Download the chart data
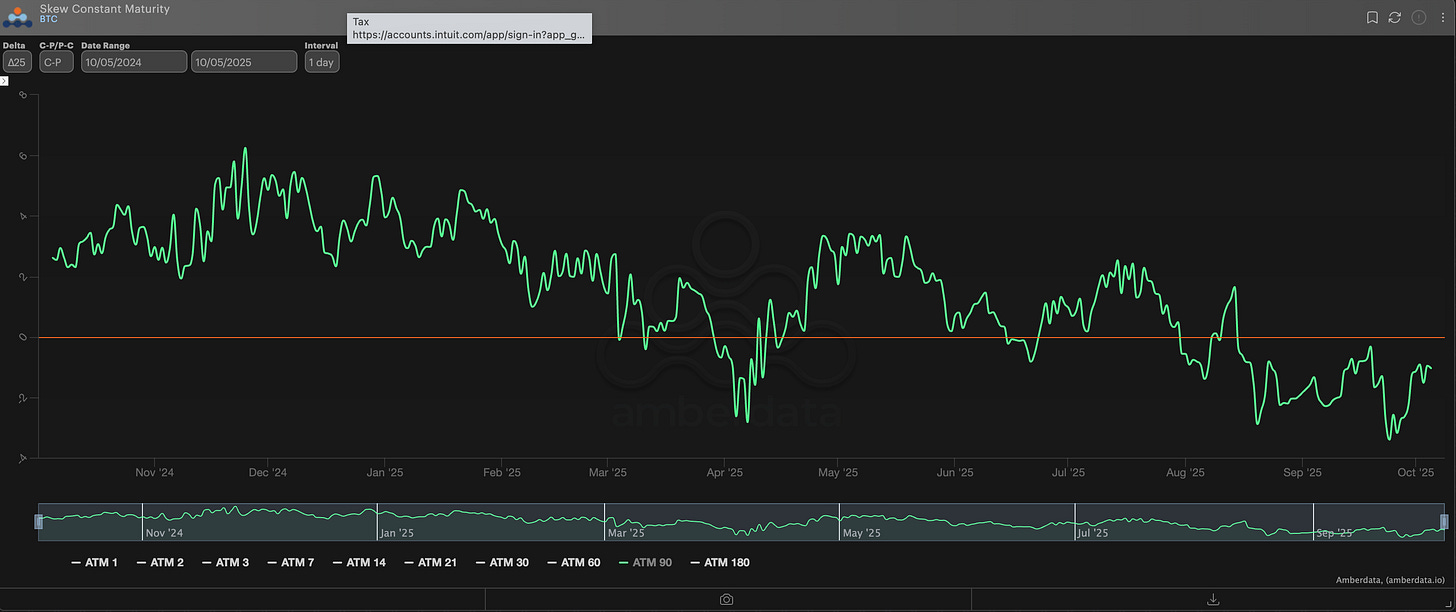1456x612 pixels. tap(1213, 599)
